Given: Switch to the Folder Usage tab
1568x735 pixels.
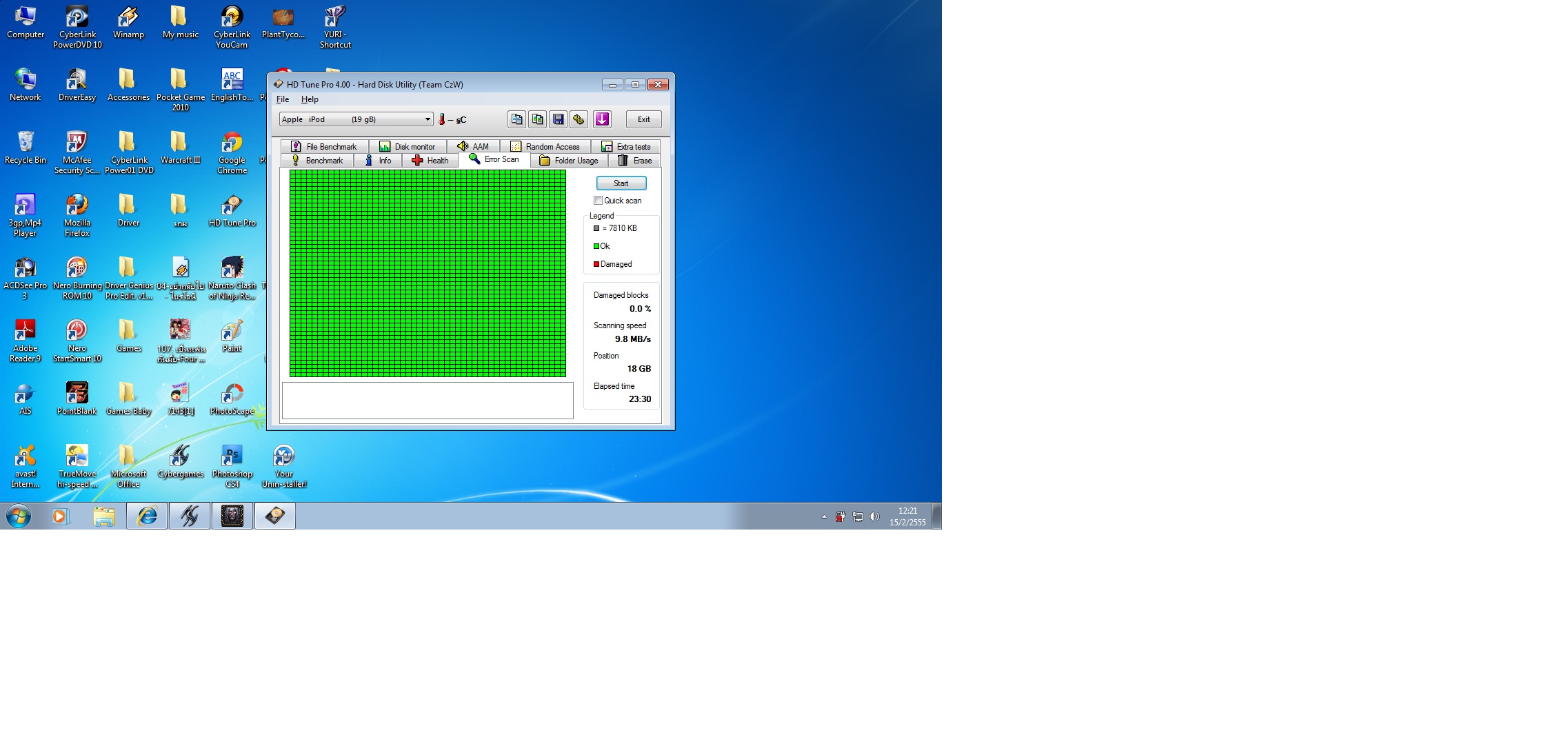Looking at the screenshot, I should click(x=569, y=161).
